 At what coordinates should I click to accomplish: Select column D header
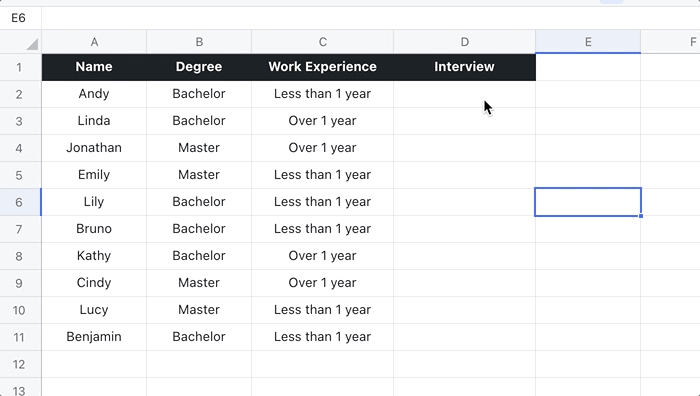tap(464, 42)
